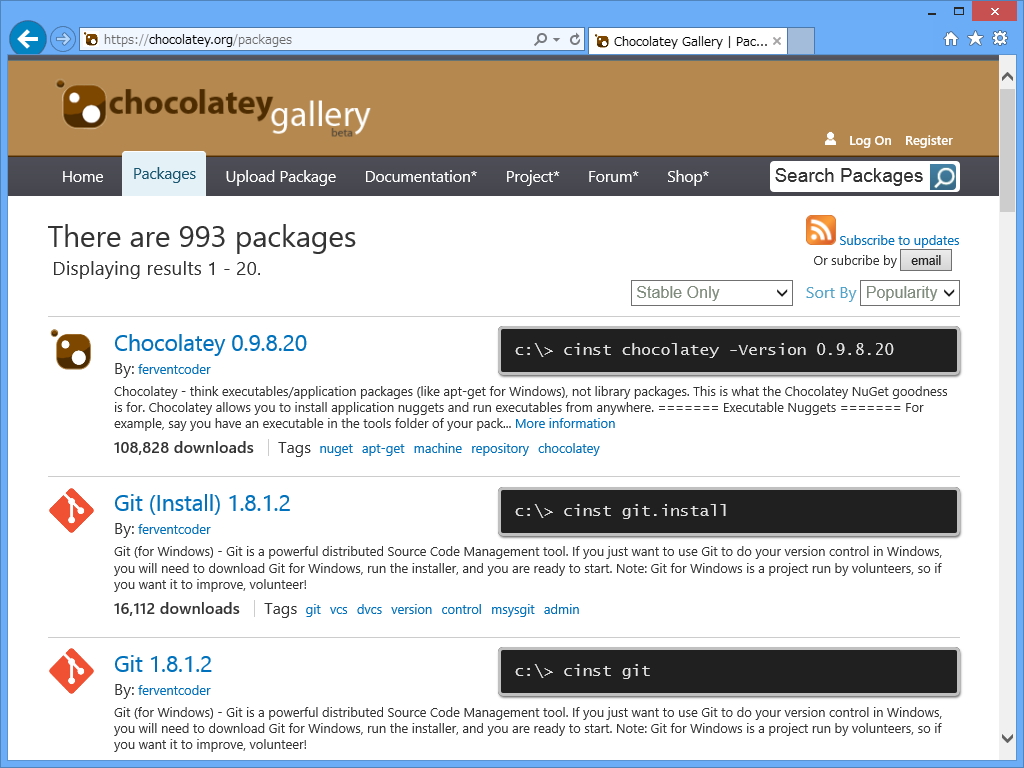Click the address bar dropdown arrow
The height and width of the screenshot is (768, 1024).
click(556, 39)
